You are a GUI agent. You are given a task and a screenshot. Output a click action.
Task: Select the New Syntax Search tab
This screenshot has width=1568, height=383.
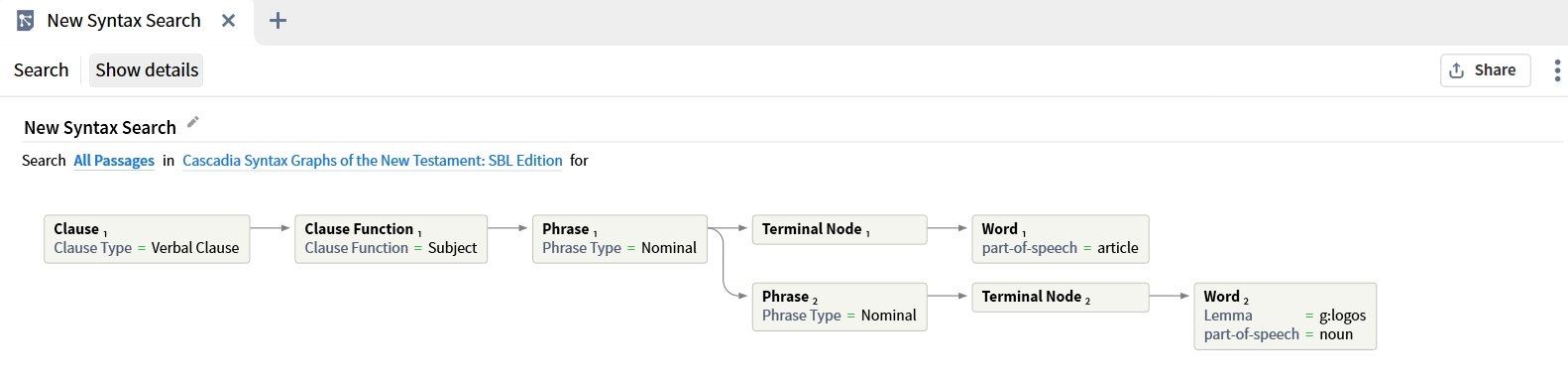pos(124,21)
